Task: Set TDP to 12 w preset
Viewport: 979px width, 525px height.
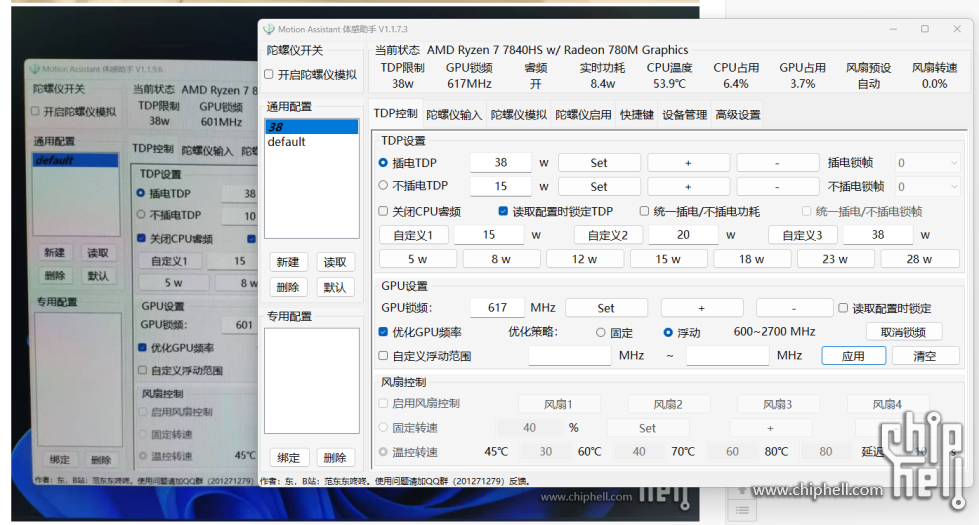Action: [584, 258]
